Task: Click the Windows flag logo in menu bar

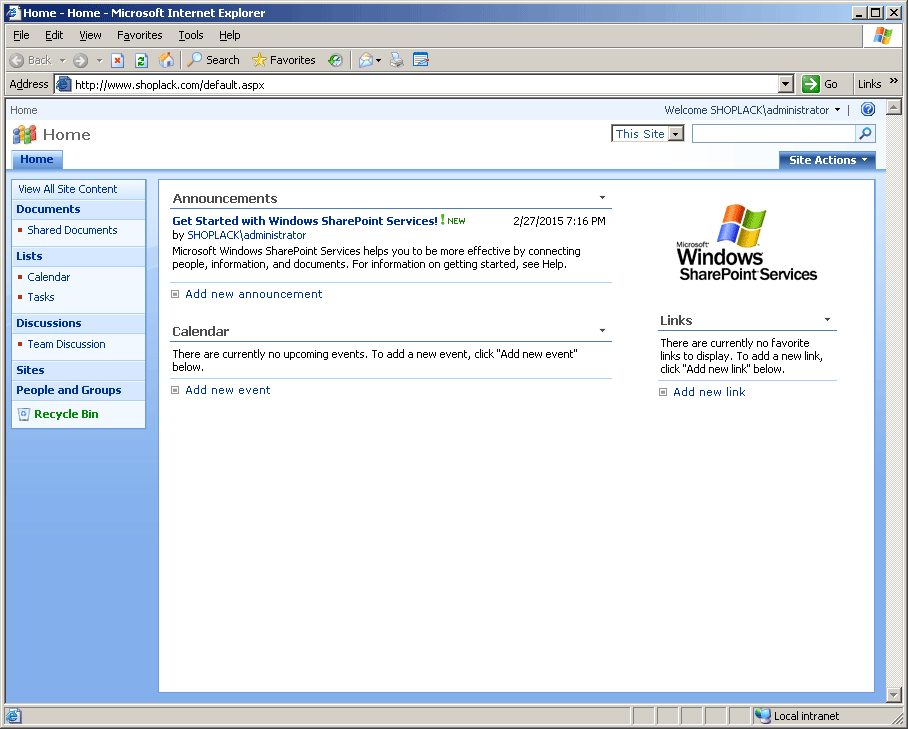Action: [883, 36]
